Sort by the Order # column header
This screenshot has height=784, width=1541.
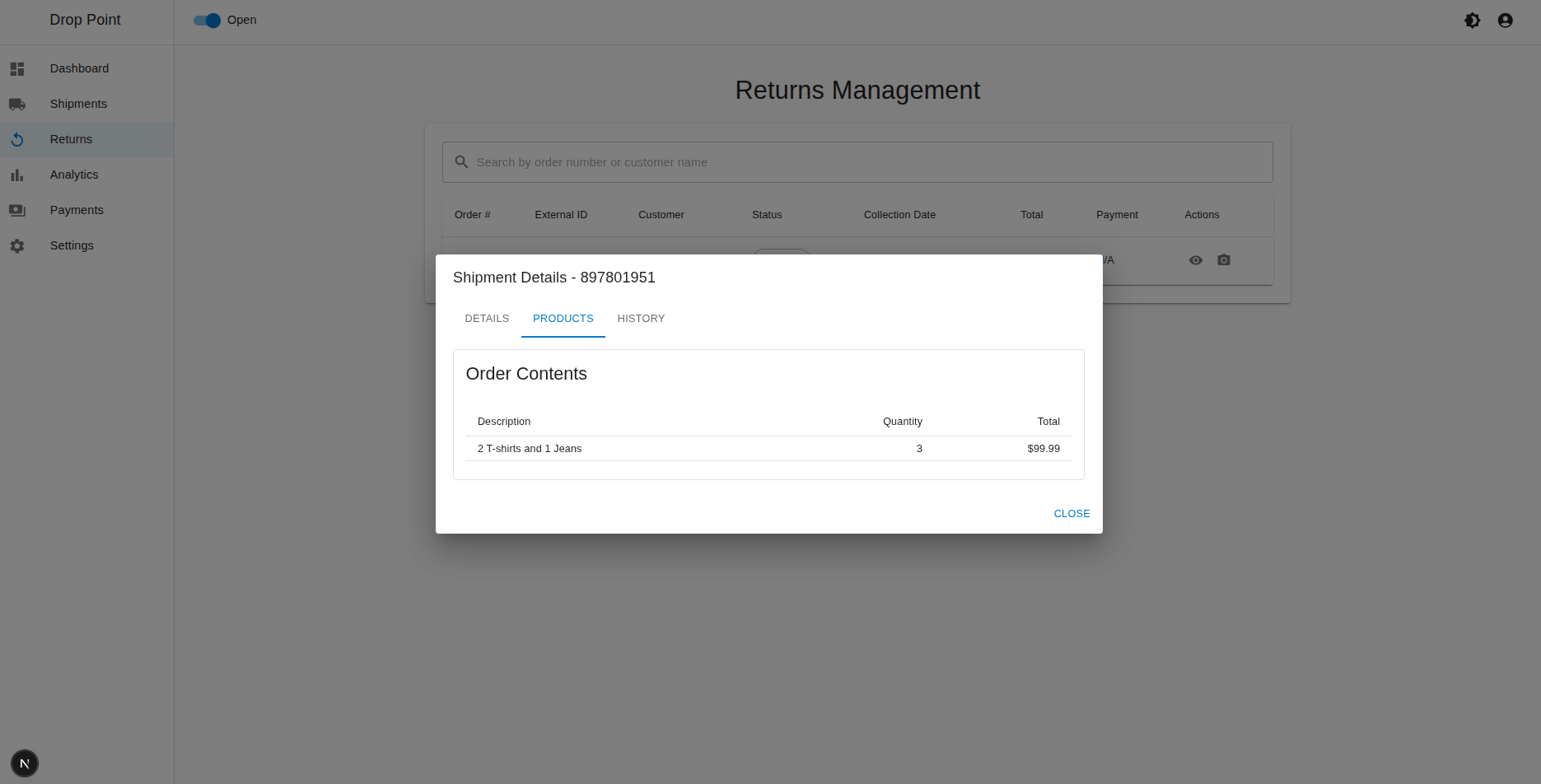point(472,214)
